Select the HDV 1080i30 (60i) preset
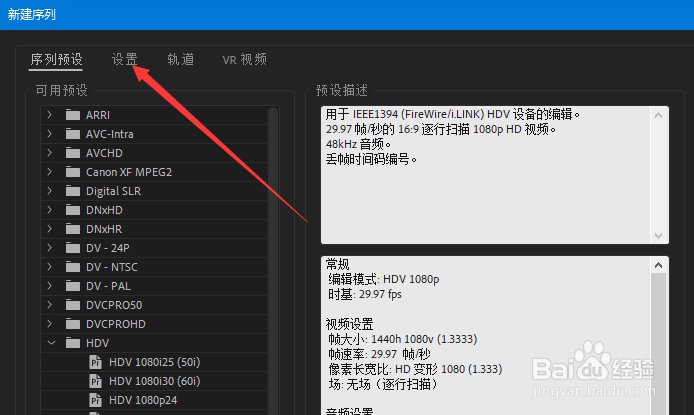694x415 pixels. click(x=154, y=381)
